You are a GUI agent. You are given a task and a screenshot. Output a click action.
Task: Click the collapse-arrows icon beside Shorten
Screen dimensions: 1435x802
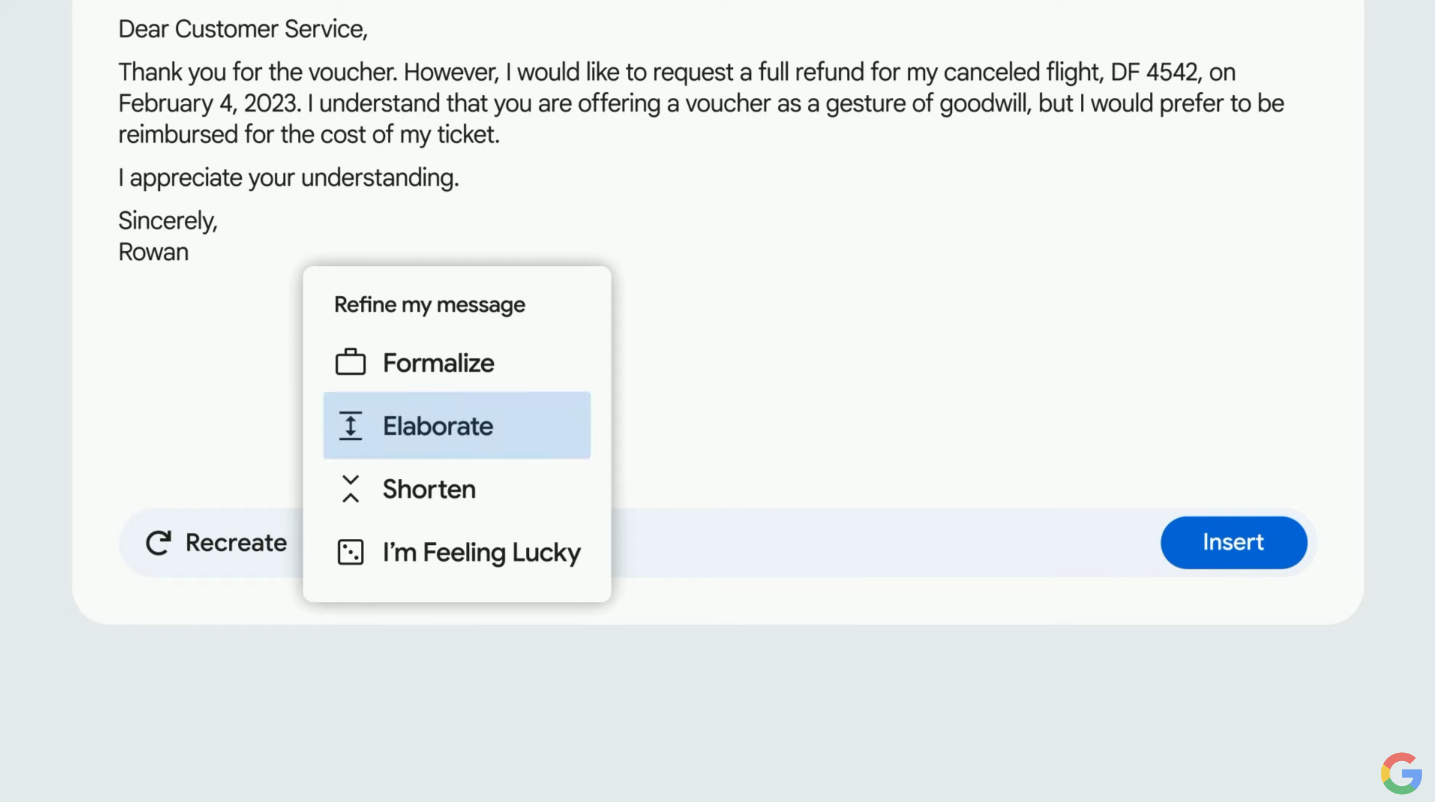point(350,489)
